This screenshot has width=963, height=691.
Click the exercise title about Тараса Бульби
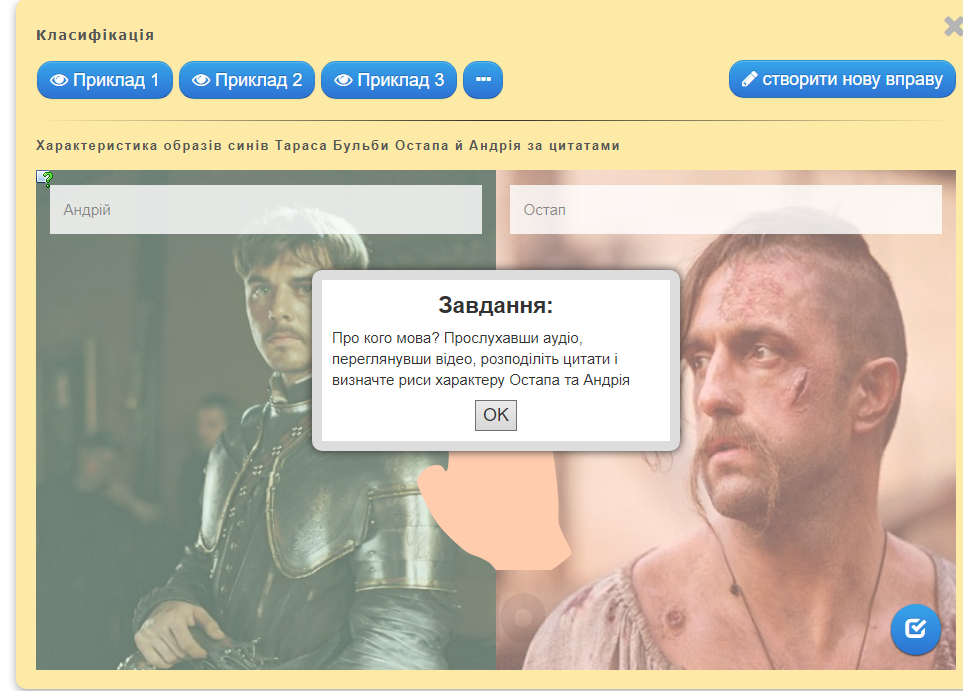[328, 146]
